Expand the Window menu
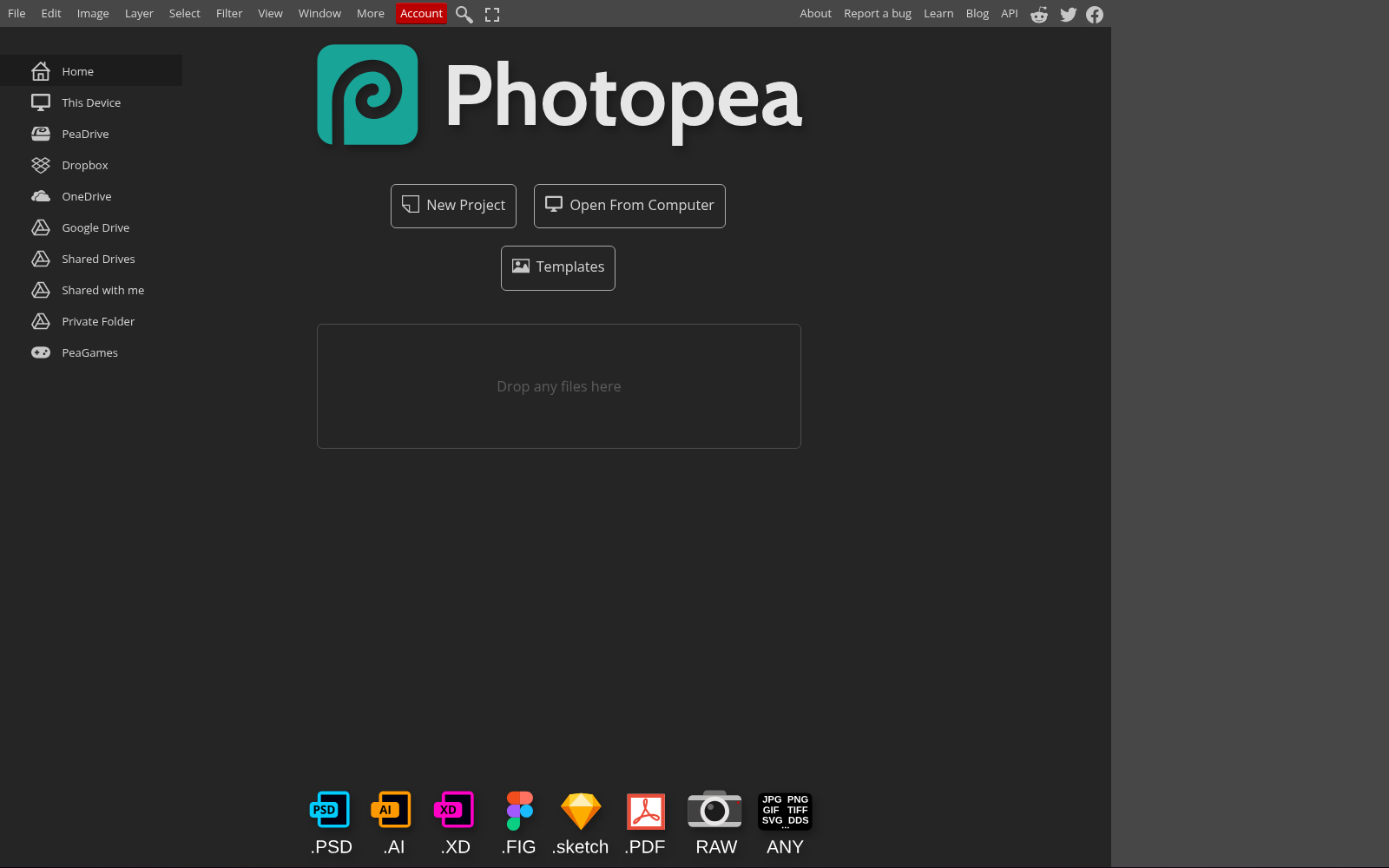Image resolution: width=1389 pixels, height=868 pixels. click(x=319, y=14)
